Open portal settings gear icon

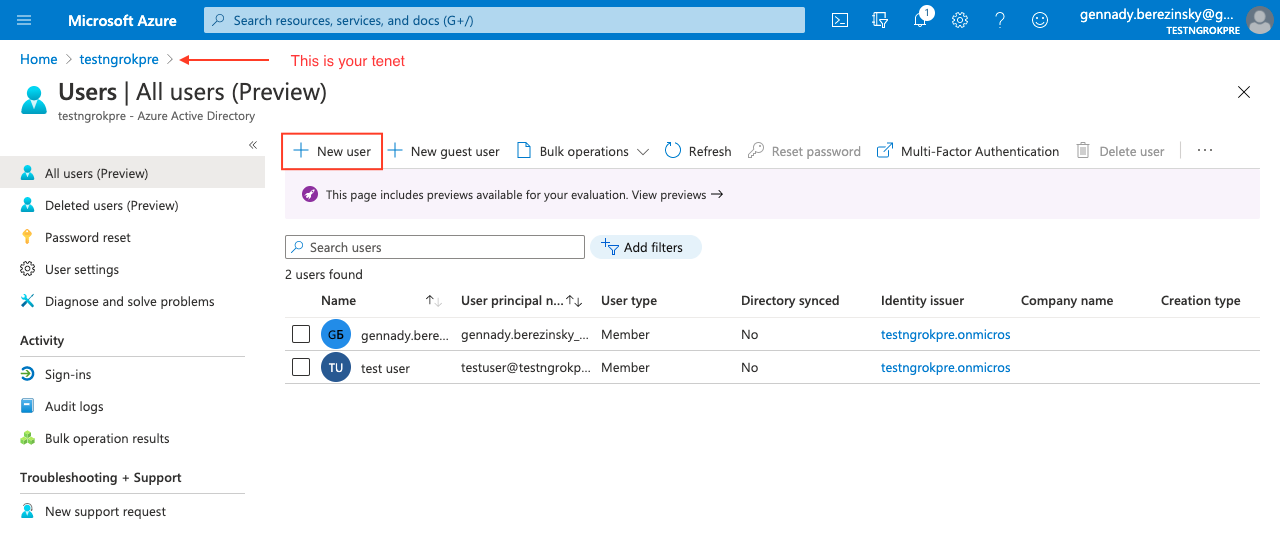coord(960,20)
